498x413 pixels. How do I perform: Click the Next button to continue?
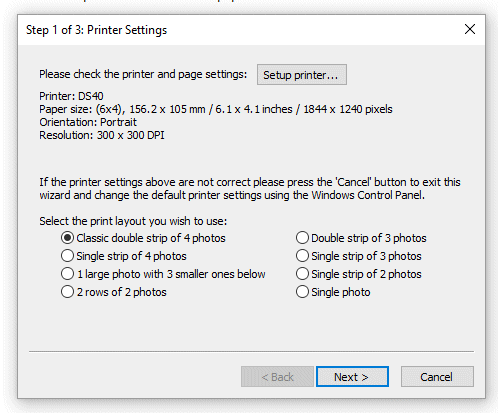(352, 377)
